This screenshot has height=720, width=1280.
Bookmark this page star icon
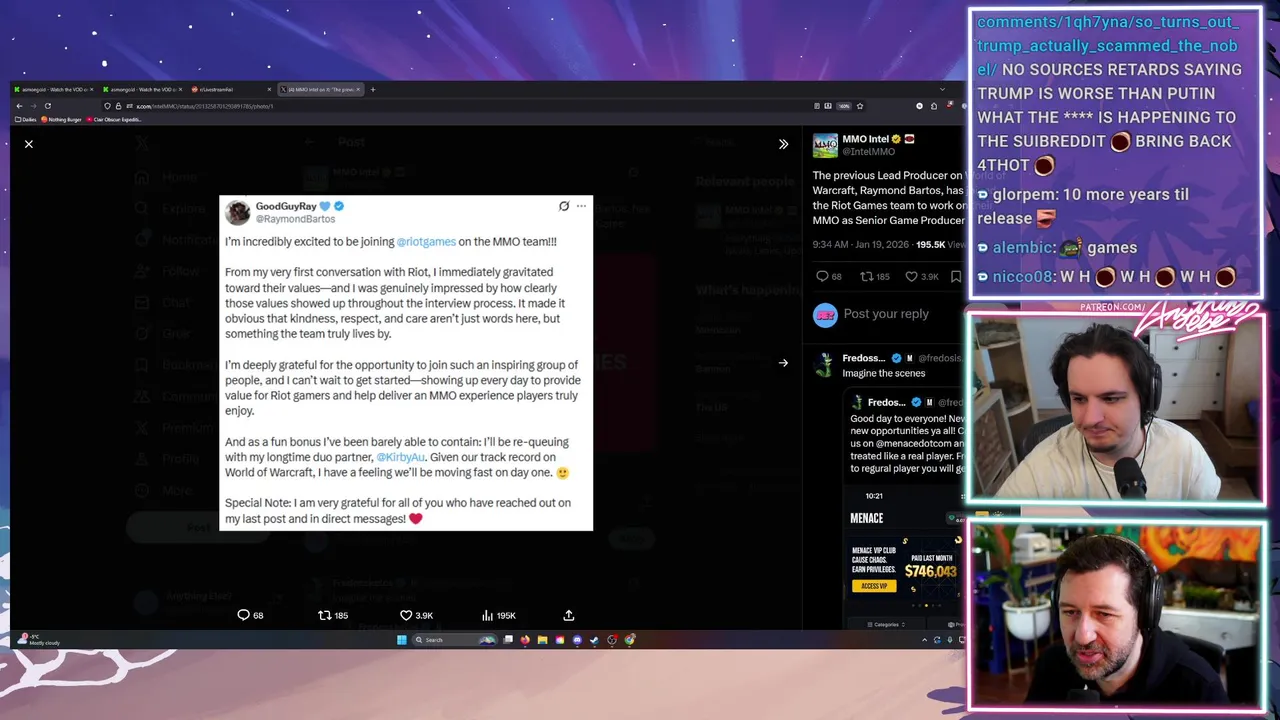click(x=860, y=106)
